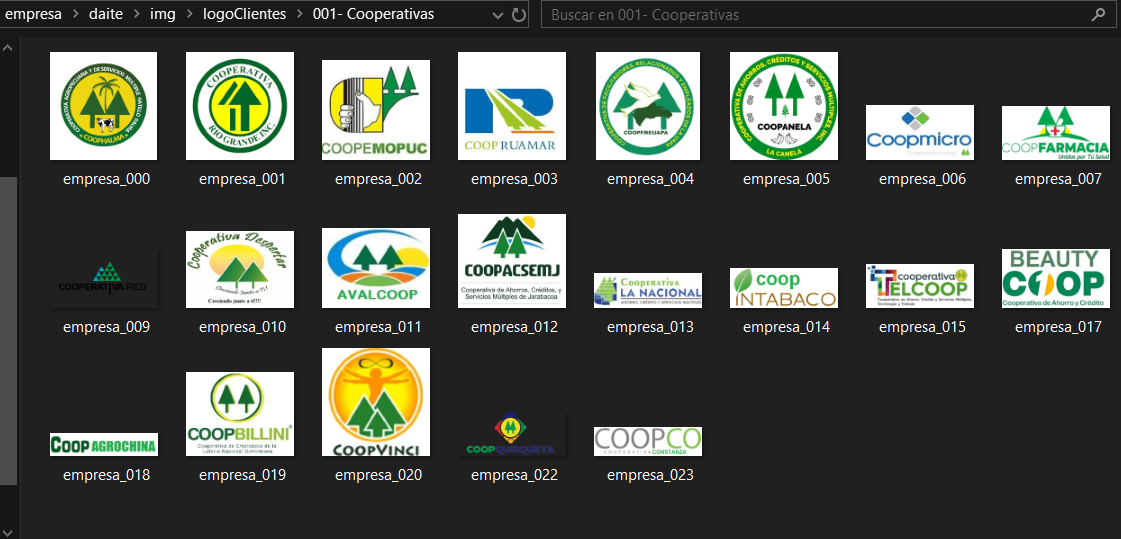1121x539 pixels.
Task: Select the Coopmicro logo thumbnail
Action: point(919,132)
